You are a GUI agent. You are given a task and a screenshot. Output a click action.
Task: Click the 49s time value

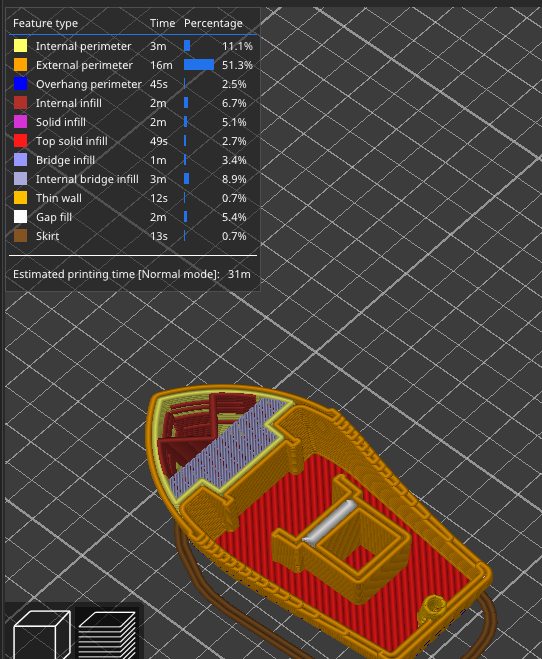coord(158,141)
